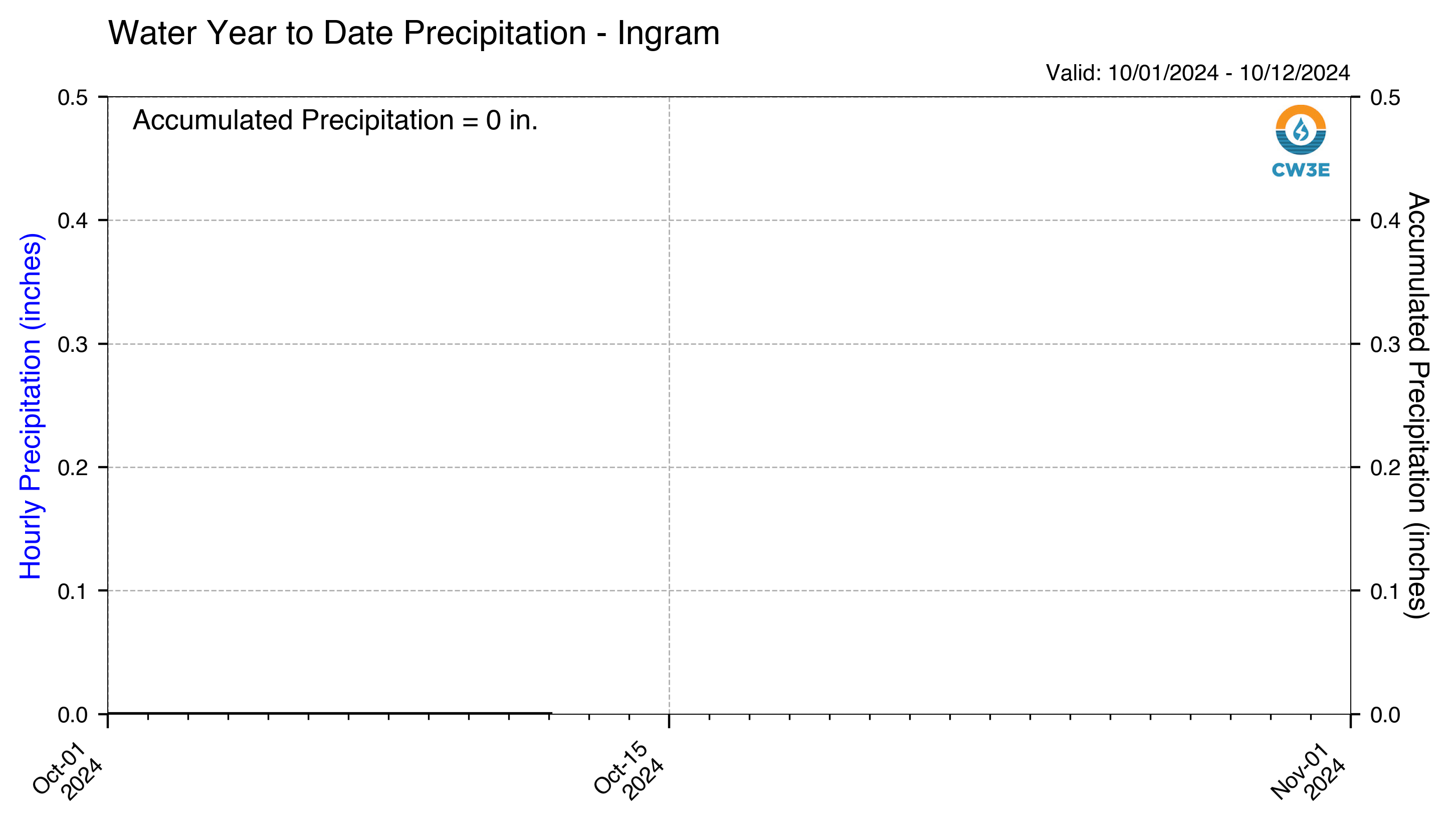Click the Oct-15 2024 x-axis label
This screenshot has width=1449, height=840.
(629, 771)
